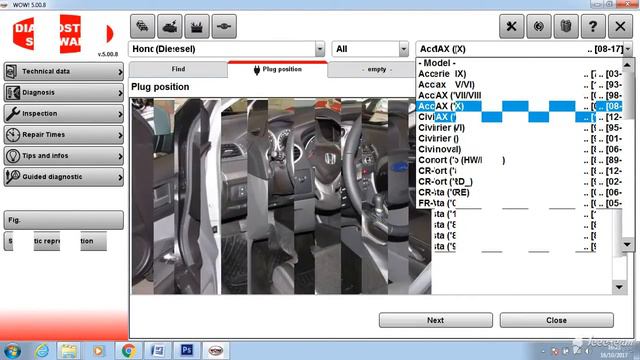The image size is (640, 360).
Task: Open the Inspection section
Action: click(64, 113)
